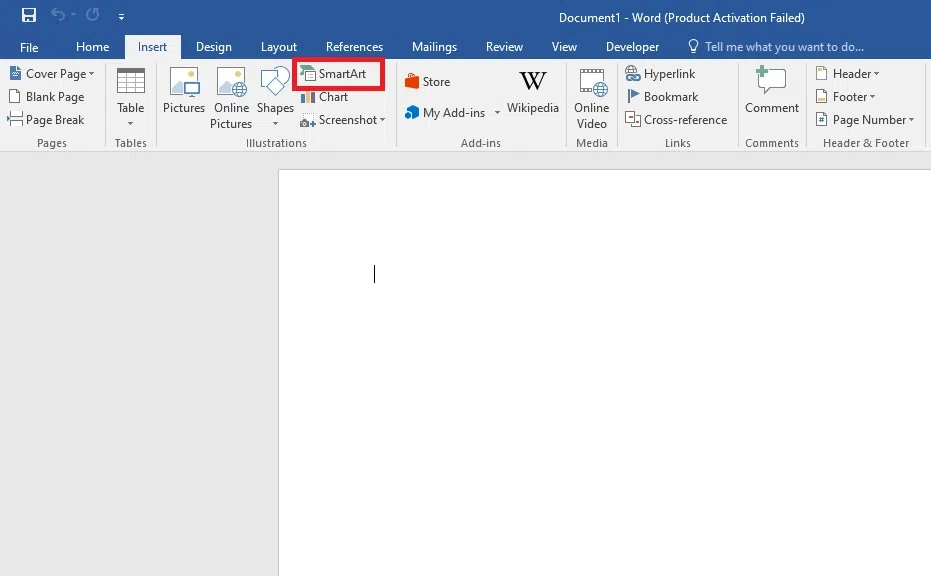Expand the My Add-ins dropdown arrow

[497, 112]
